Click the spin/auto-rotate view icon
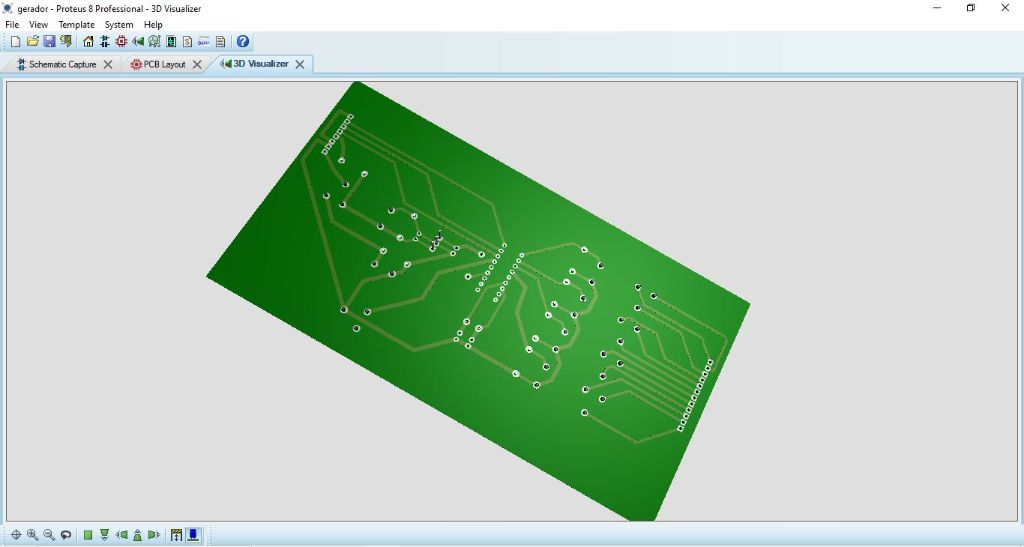The image size is (1024, 547). tap(65, 535)
